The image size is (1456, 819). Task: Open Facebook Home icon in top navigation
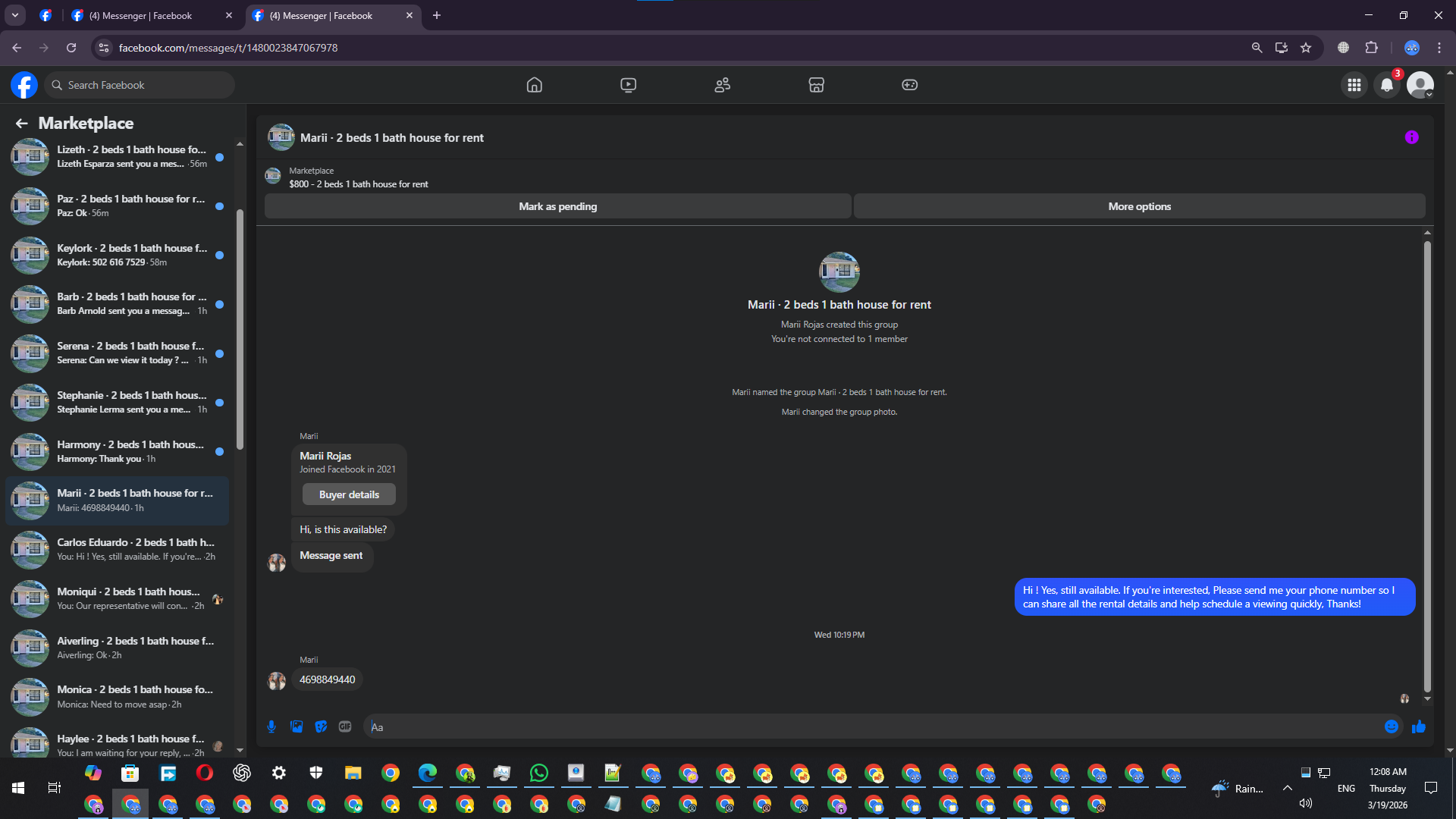534,85
